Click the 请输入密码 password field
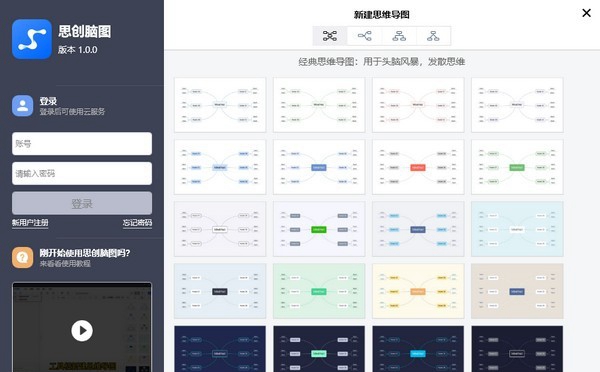Viewport: 600px width, 372px height. (x=82, y=173)
